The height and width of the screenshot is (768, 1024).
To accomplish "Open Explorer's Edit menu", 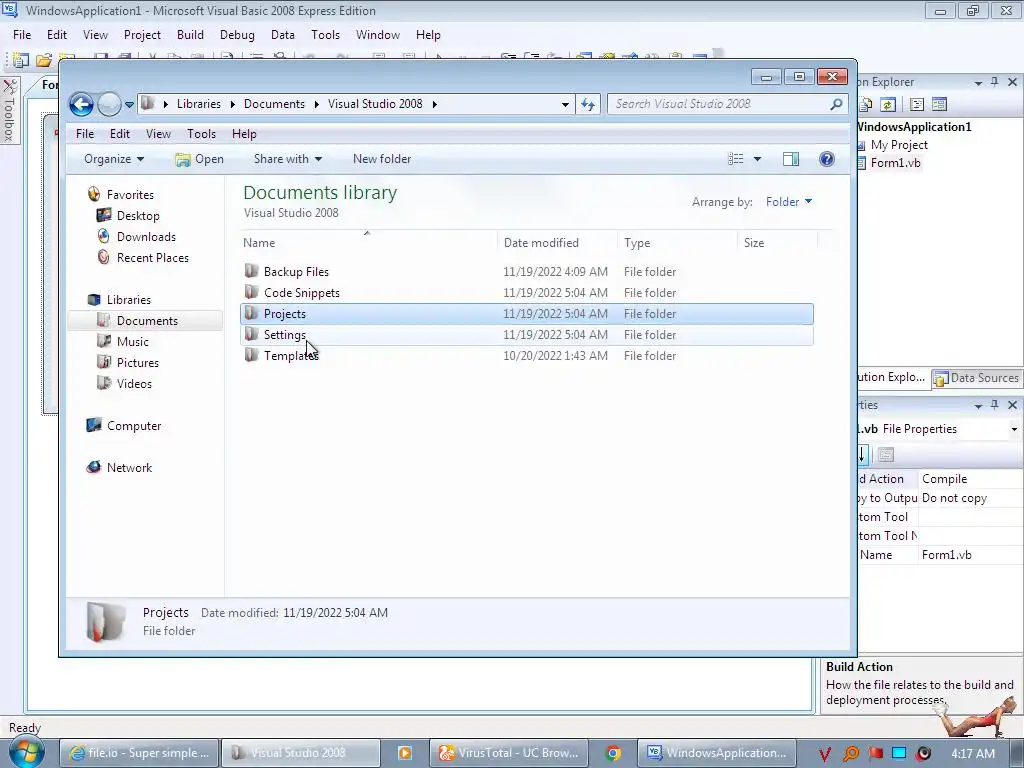I will (120, 134).
